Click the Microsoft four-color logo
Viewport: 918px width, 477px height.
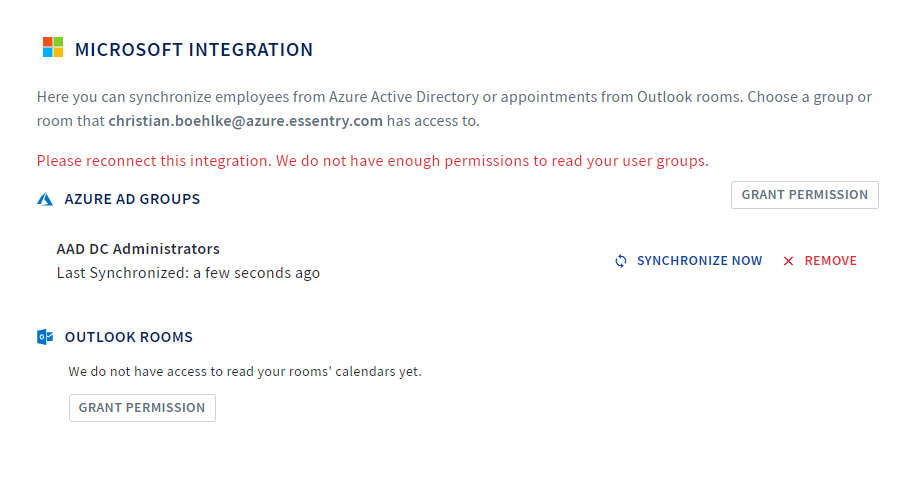click(53, 47)
